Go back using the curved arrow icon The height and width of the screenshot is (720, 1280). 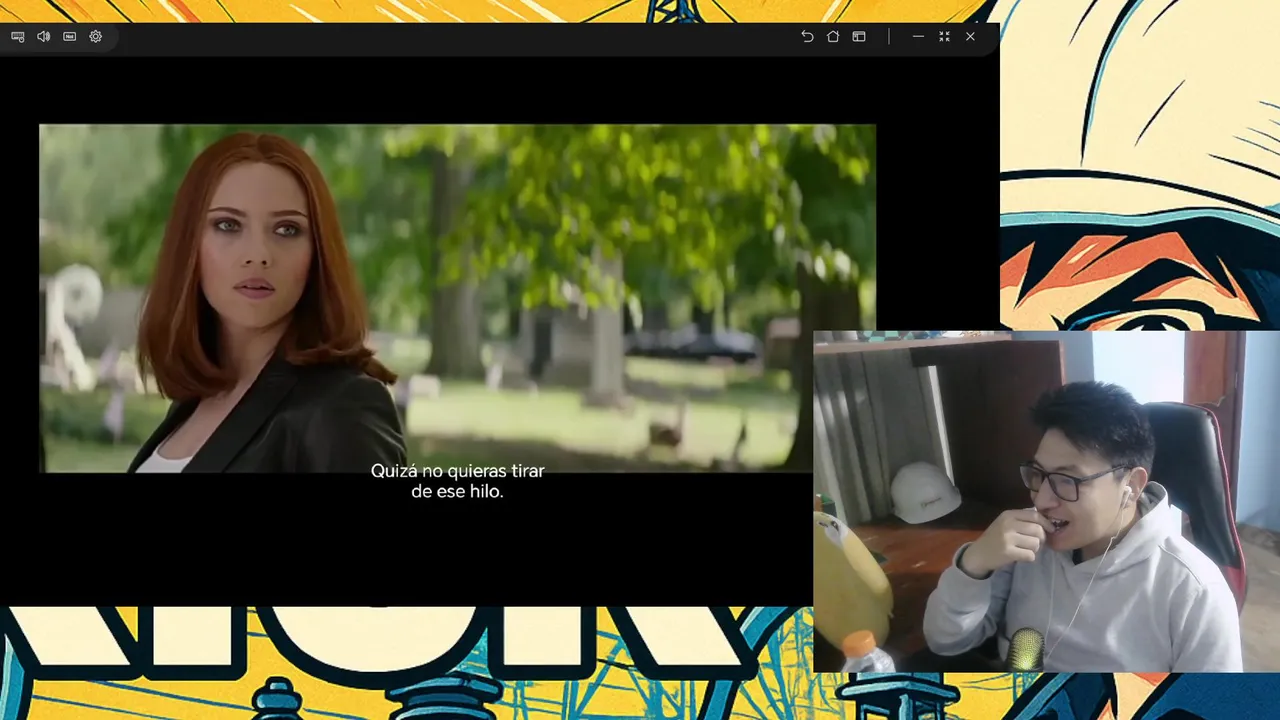pos(807,36)
